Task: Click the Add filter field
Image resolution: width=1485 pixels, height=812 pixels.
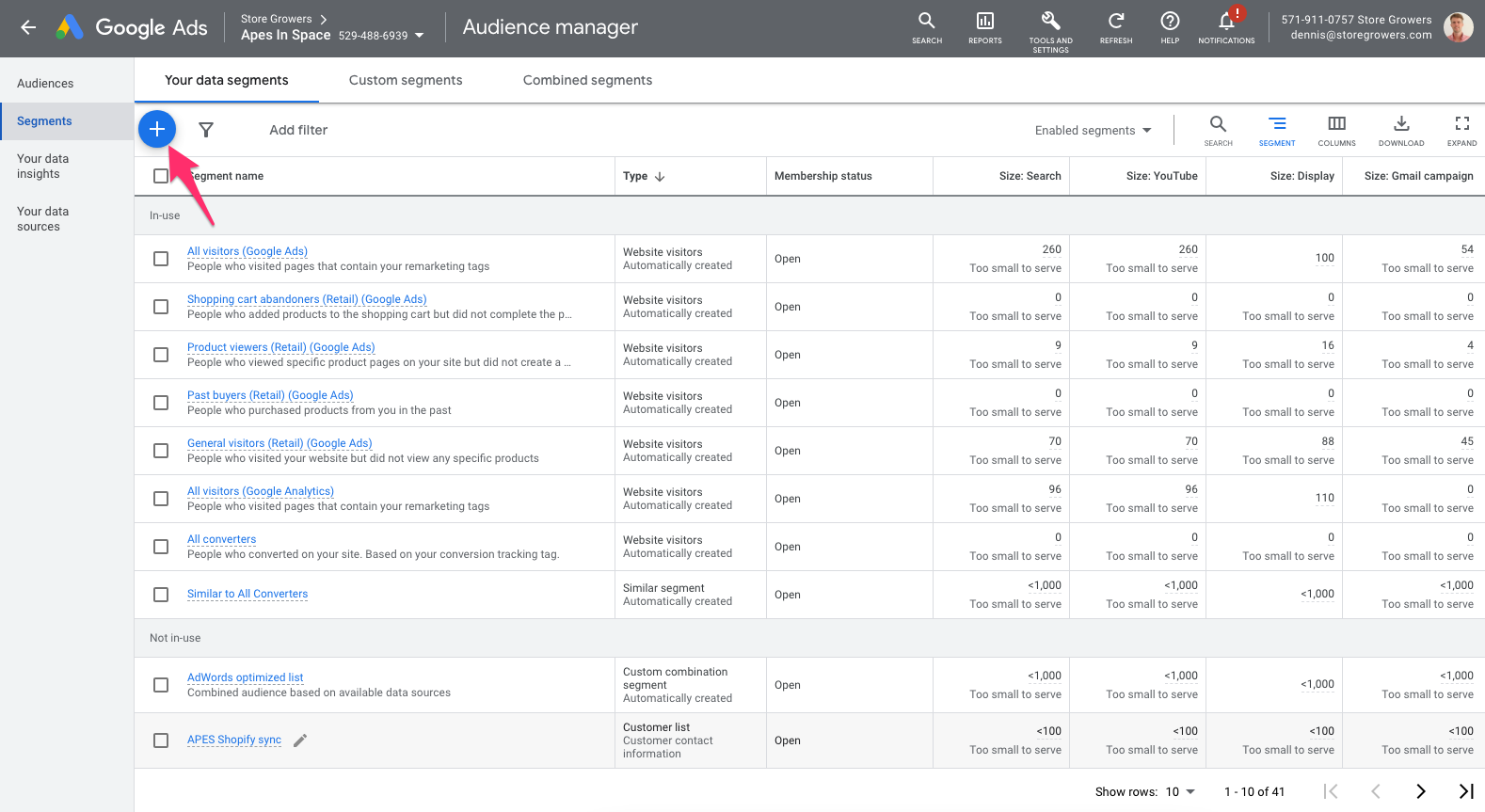Action: pyautogui.click(x=298, y=130)
